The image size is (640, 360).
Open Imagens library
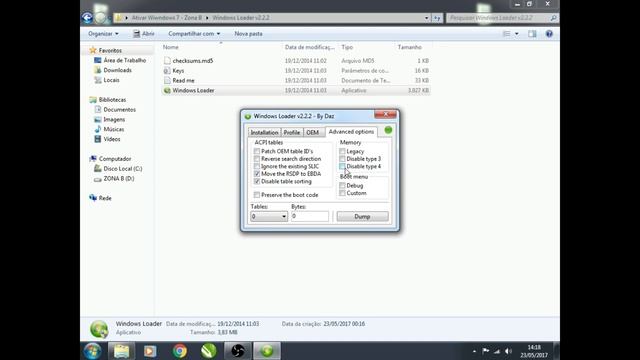(114, 120)
